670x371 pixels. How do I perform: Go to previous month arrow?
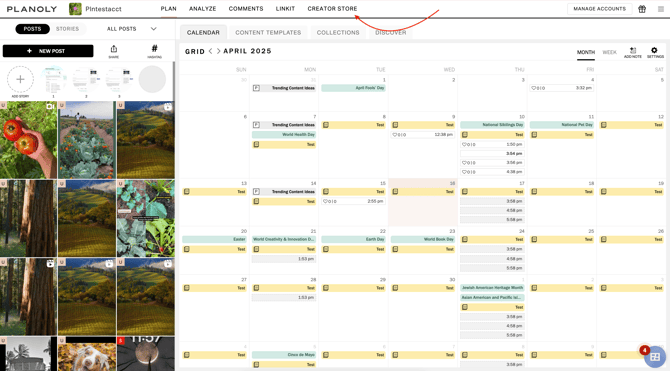211,51
